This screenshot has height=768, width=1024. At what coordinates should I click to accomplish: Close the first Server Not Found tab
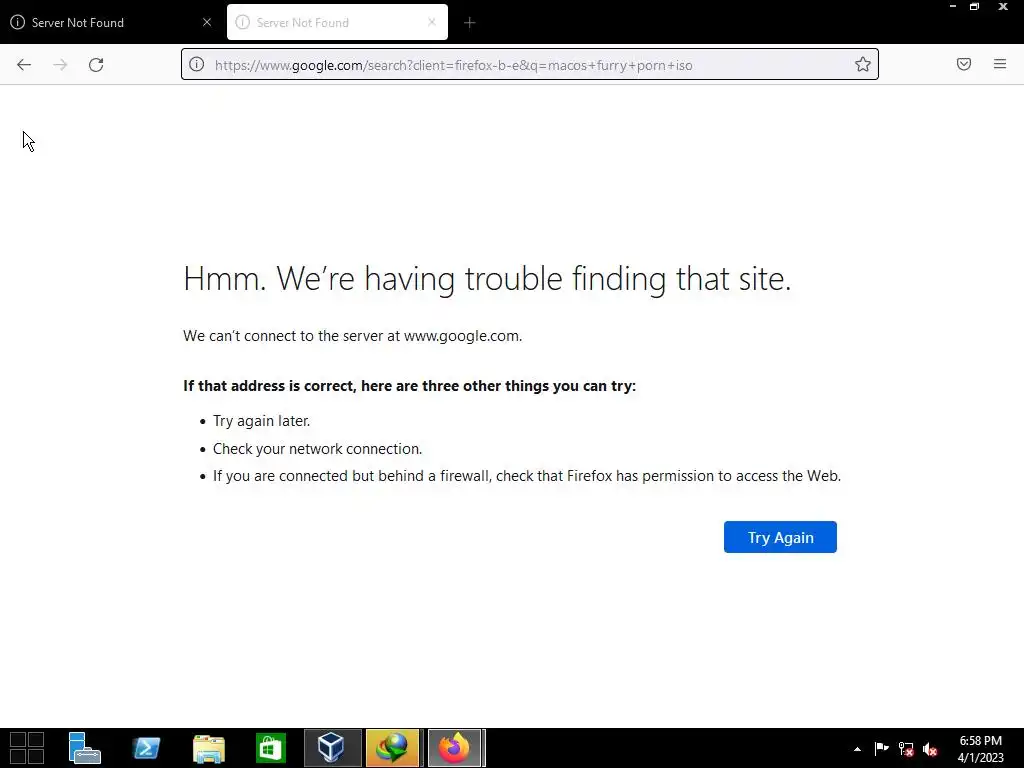tap(207, 22)
